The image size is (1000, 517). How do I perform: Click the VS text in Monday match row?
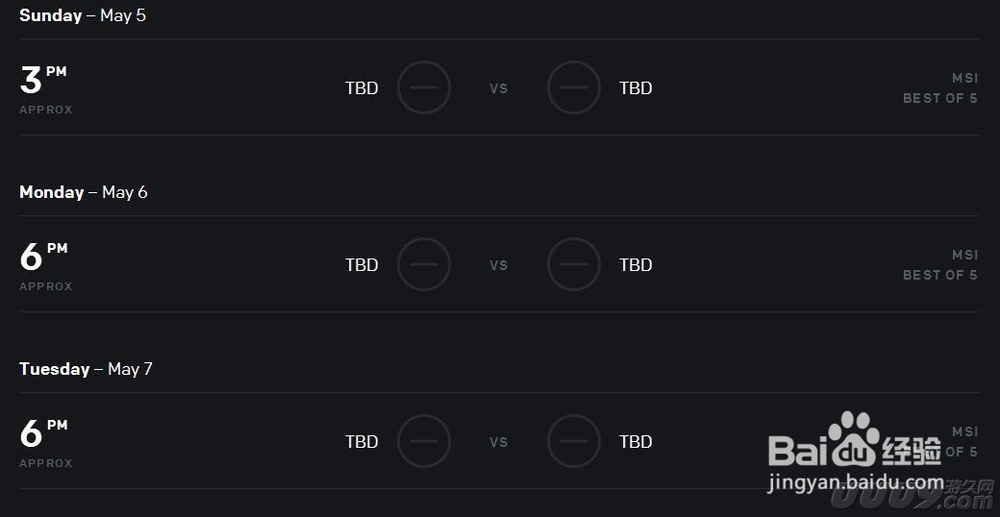[499, 265]
